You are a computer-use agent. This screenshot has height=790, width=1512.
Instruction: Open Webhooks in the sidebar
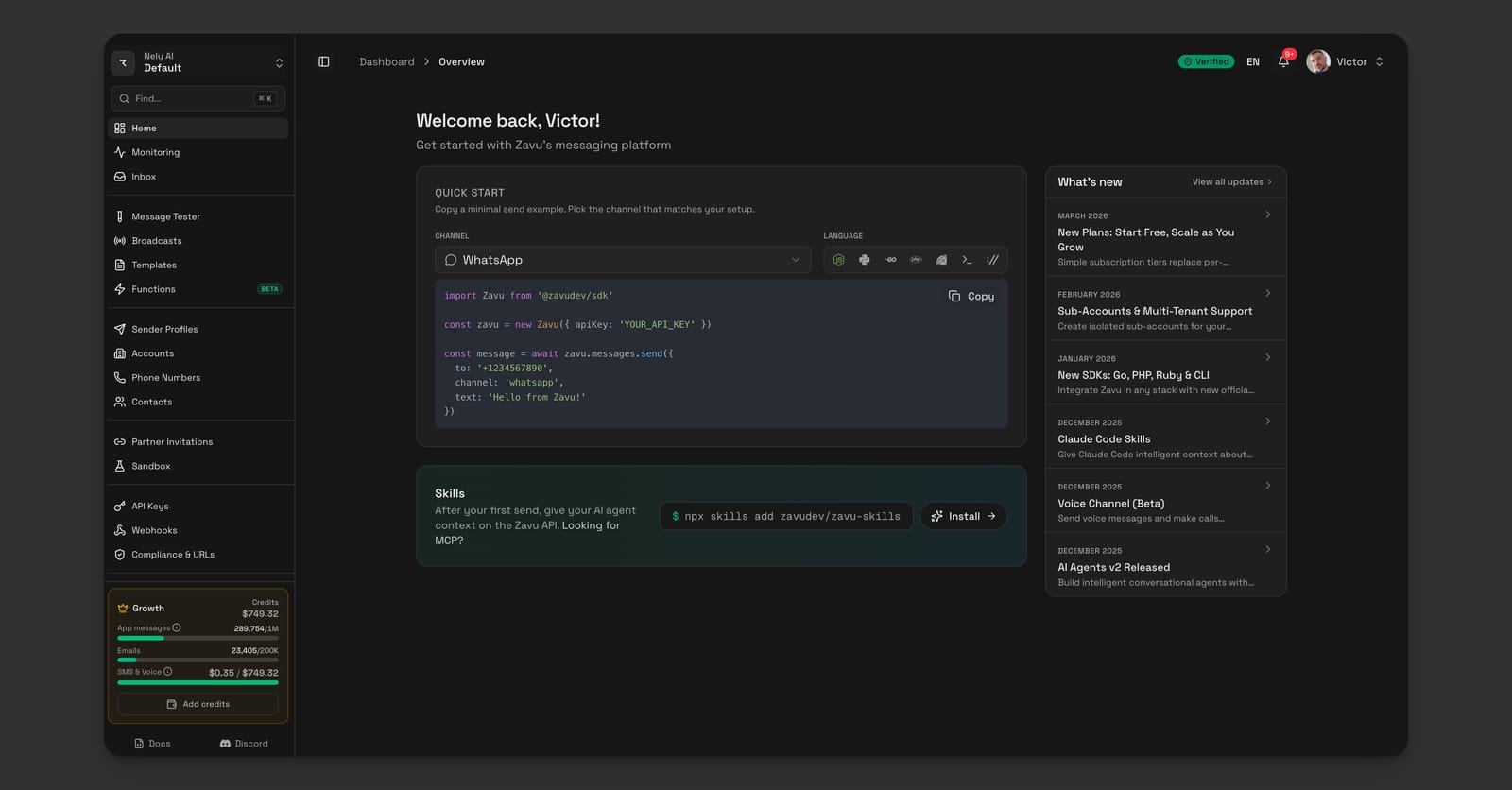198,530
